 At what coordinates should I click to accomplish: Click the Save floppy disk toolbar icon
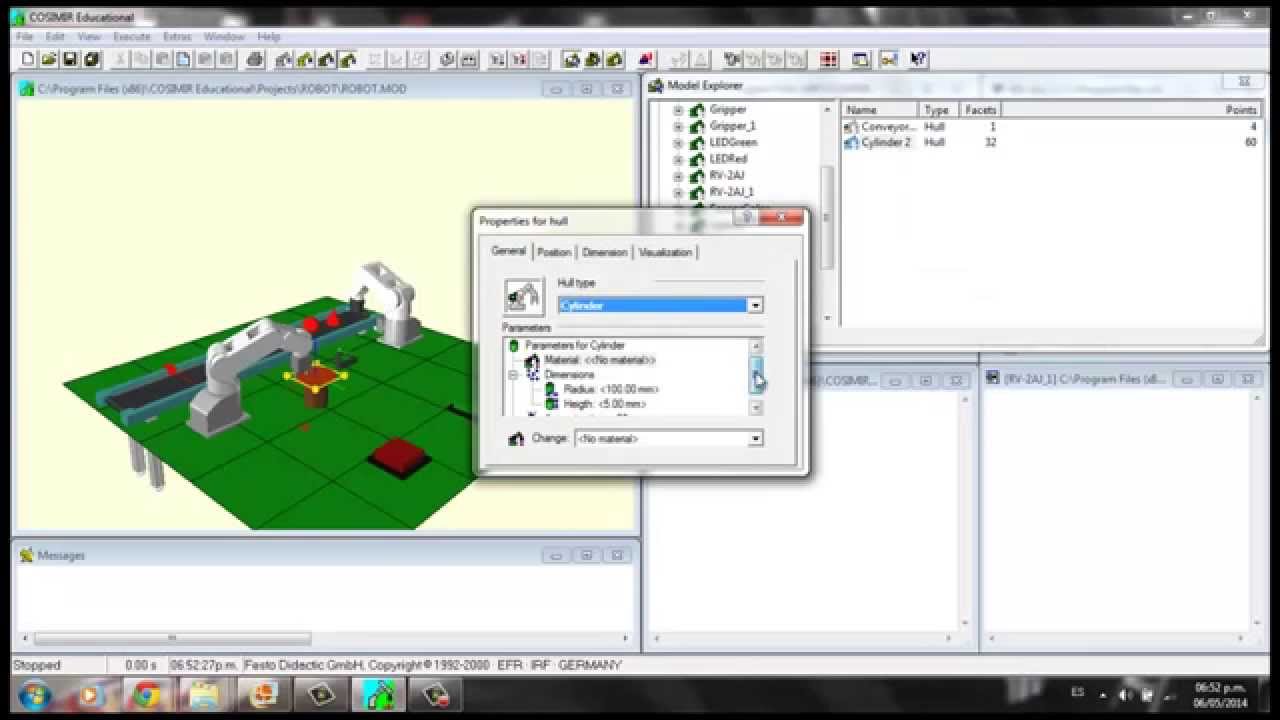(x=70, y=60)
